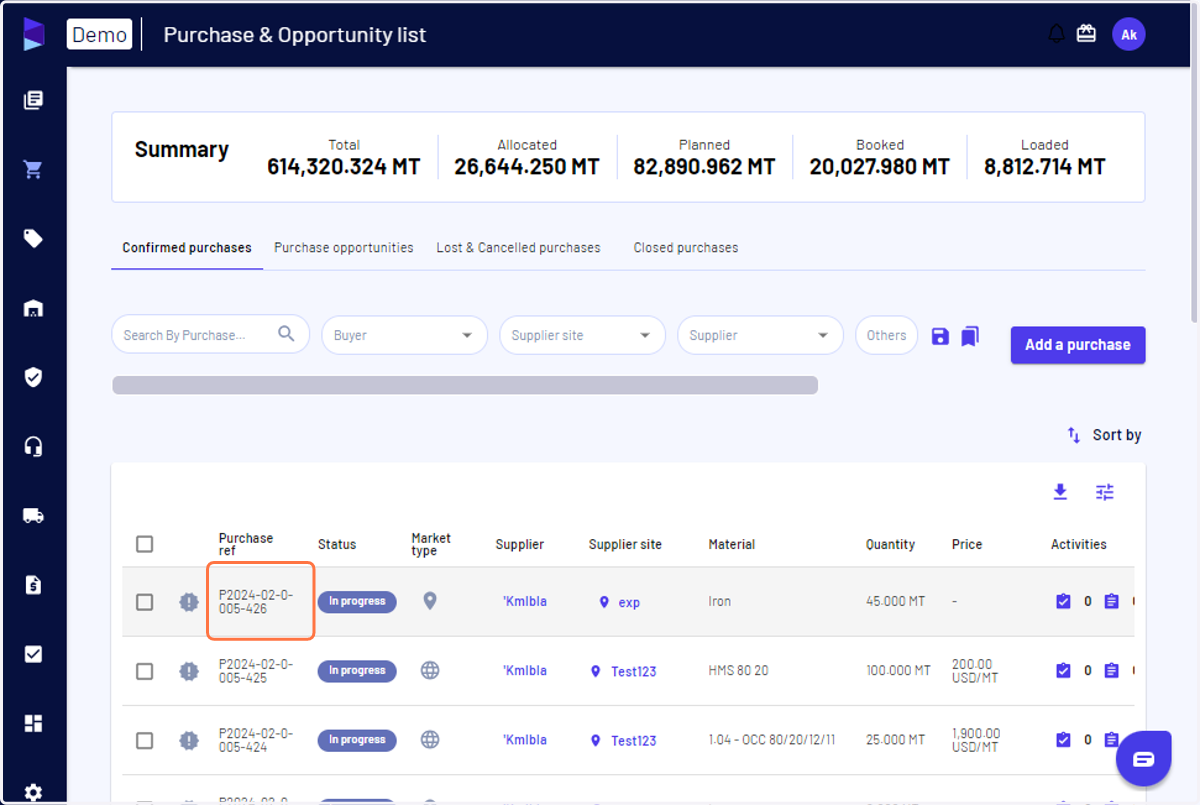Screen dimensions: 1200x805
Task: Expand the Supplier site dropdown filter
Action: tap(582, 335)
